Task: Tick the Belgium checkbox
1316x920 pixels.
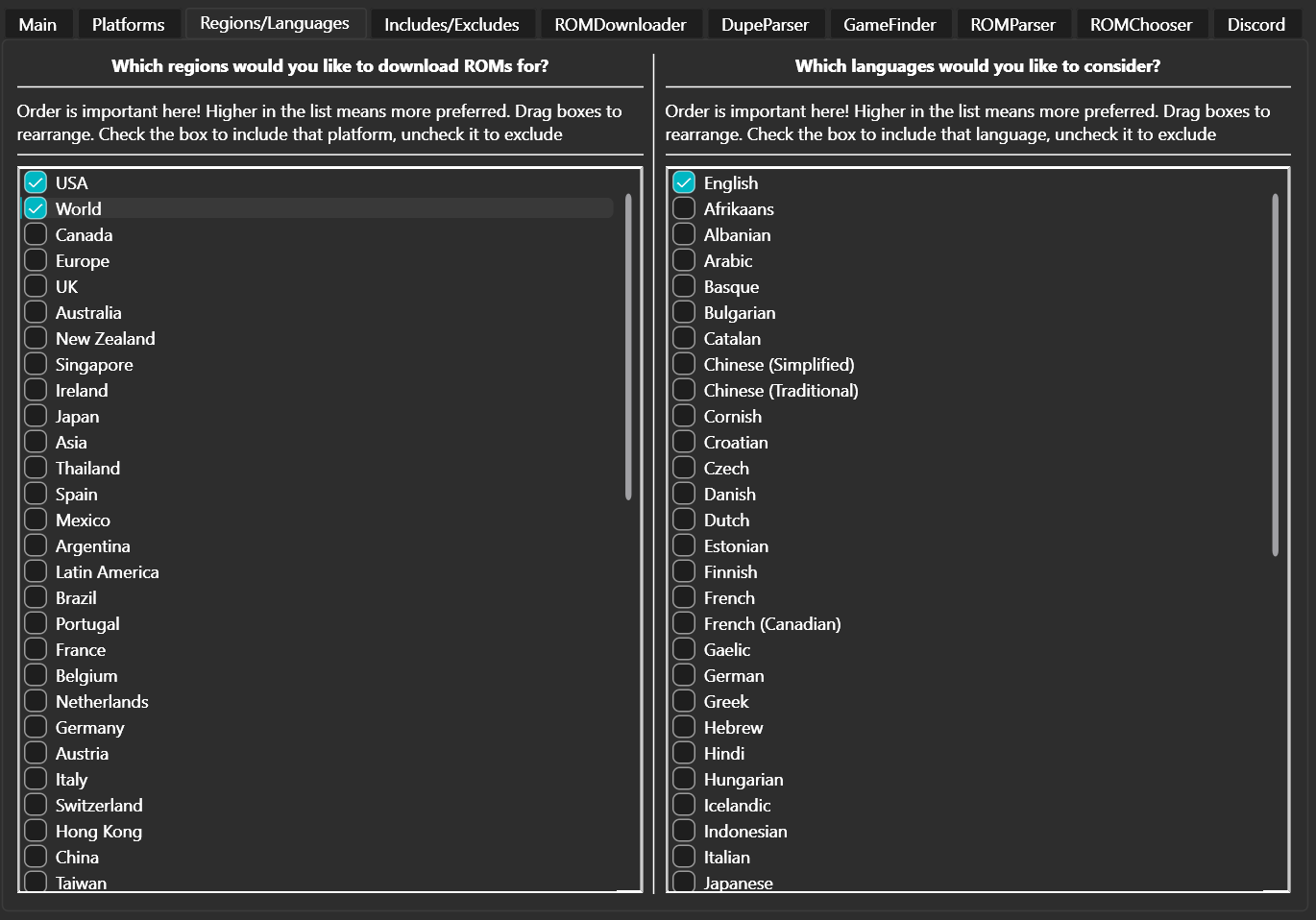Action: [36, 674]
